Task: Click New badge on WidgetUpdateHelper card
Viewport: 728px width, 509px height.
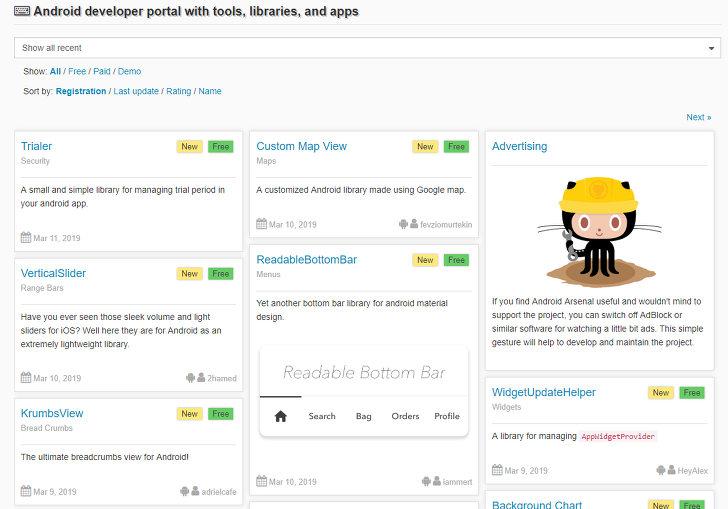Action: 661,393
